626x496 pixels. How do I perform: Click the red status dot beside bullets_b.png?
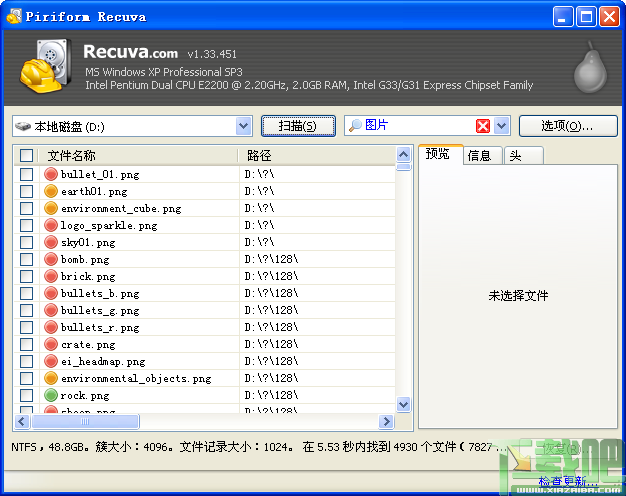(51, 293)
